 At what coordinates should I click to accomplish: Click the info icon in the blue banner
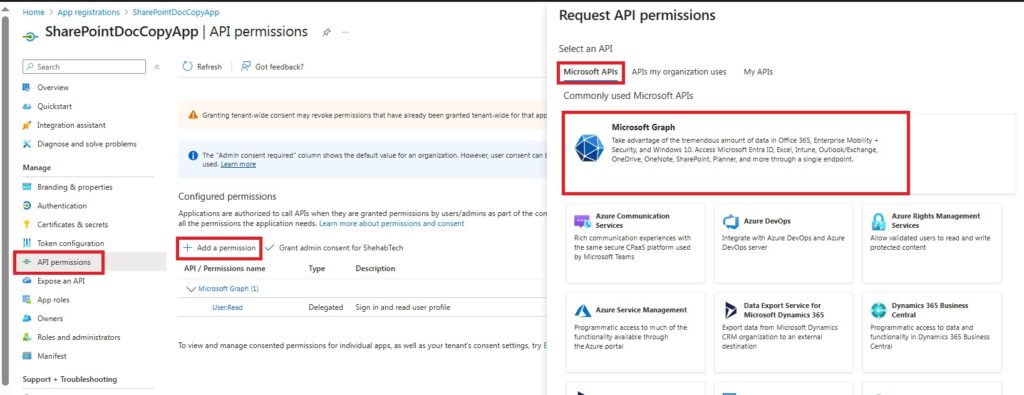click(x=193, y=155)
